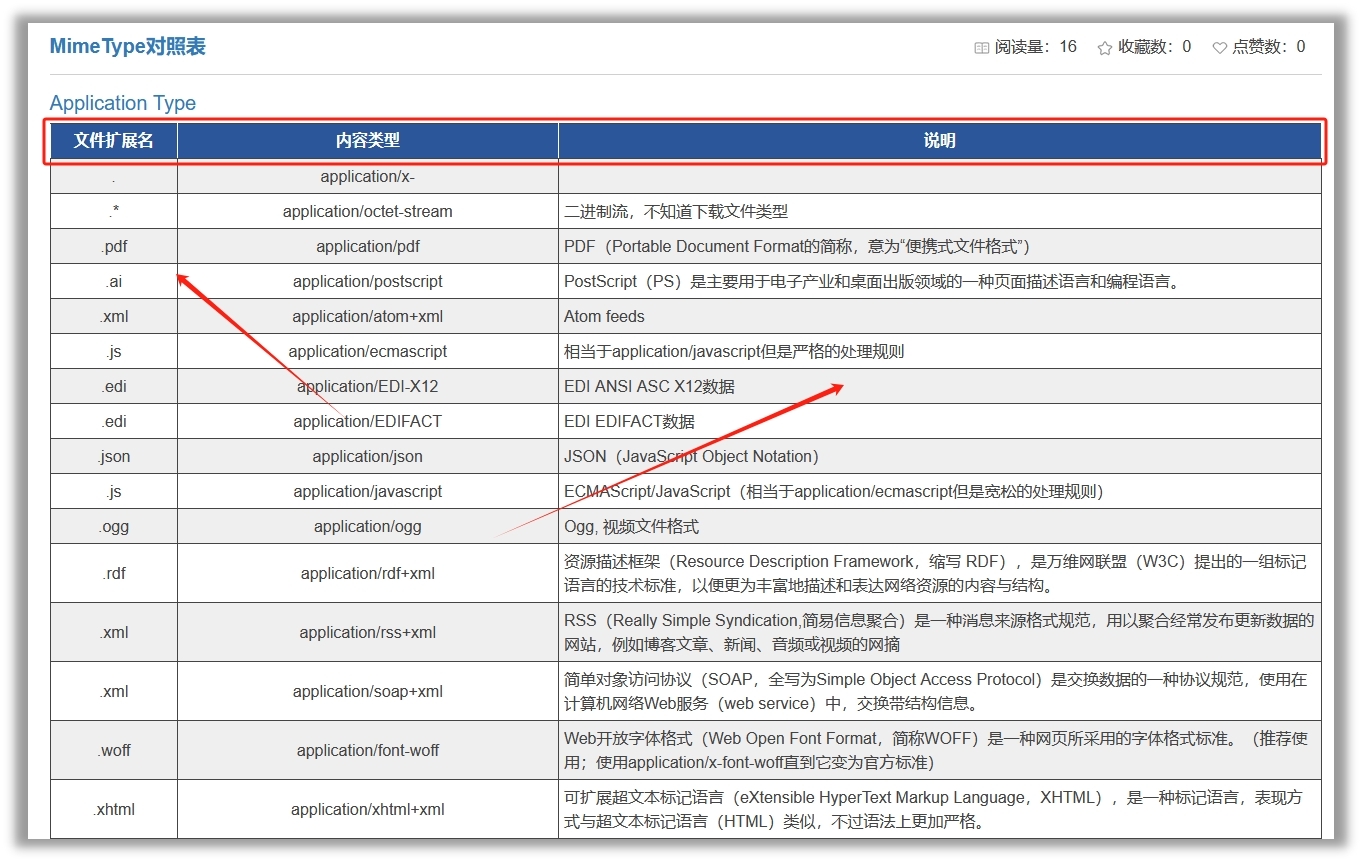Click the 说明 column header
Screen dimensions: 1365x865
940,141
